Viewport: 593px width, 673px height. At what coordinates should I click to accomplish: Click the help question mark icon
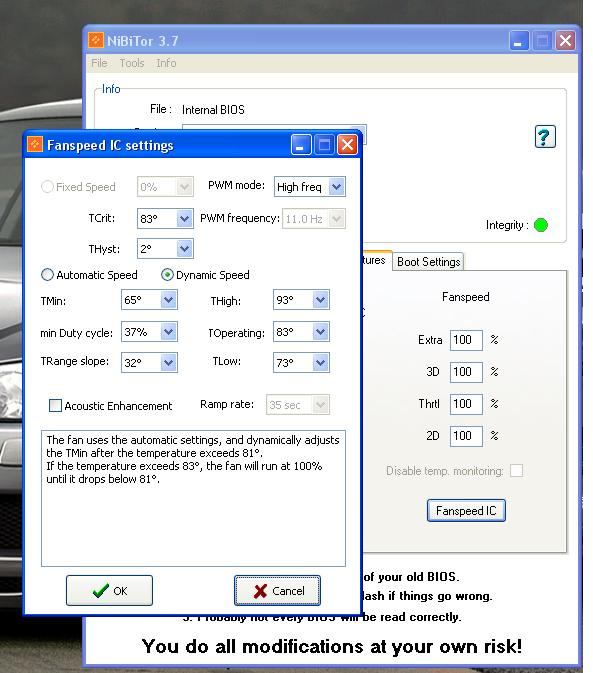tap(545, 136)
